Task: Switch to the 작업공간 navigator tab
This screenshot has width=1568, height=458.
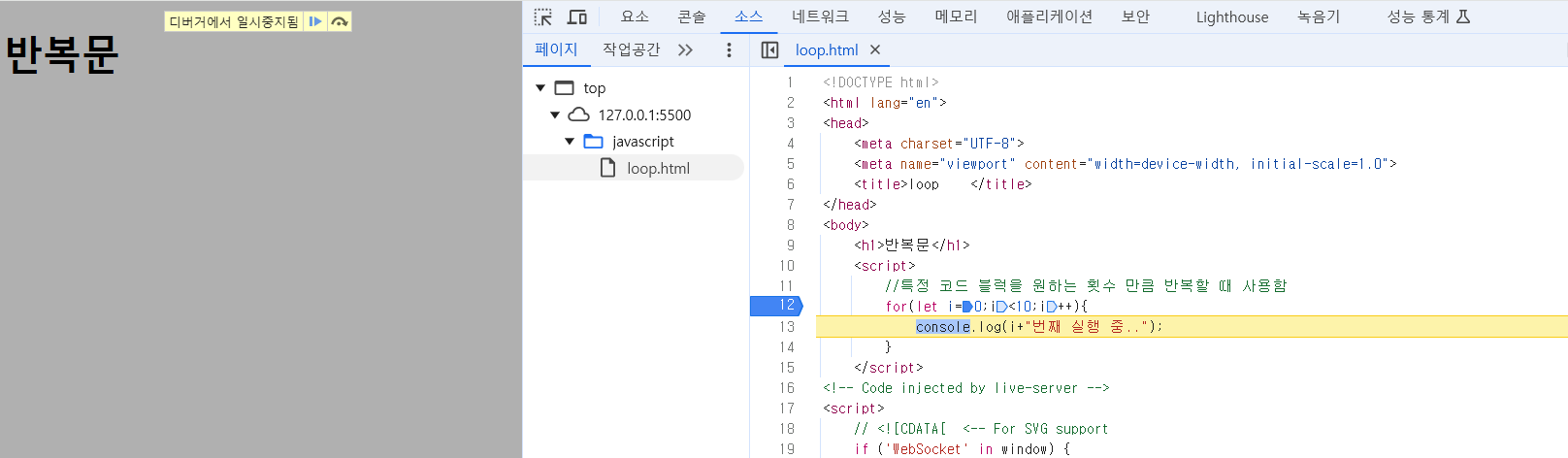Action: pyautogui.click(x=631, y=49)
